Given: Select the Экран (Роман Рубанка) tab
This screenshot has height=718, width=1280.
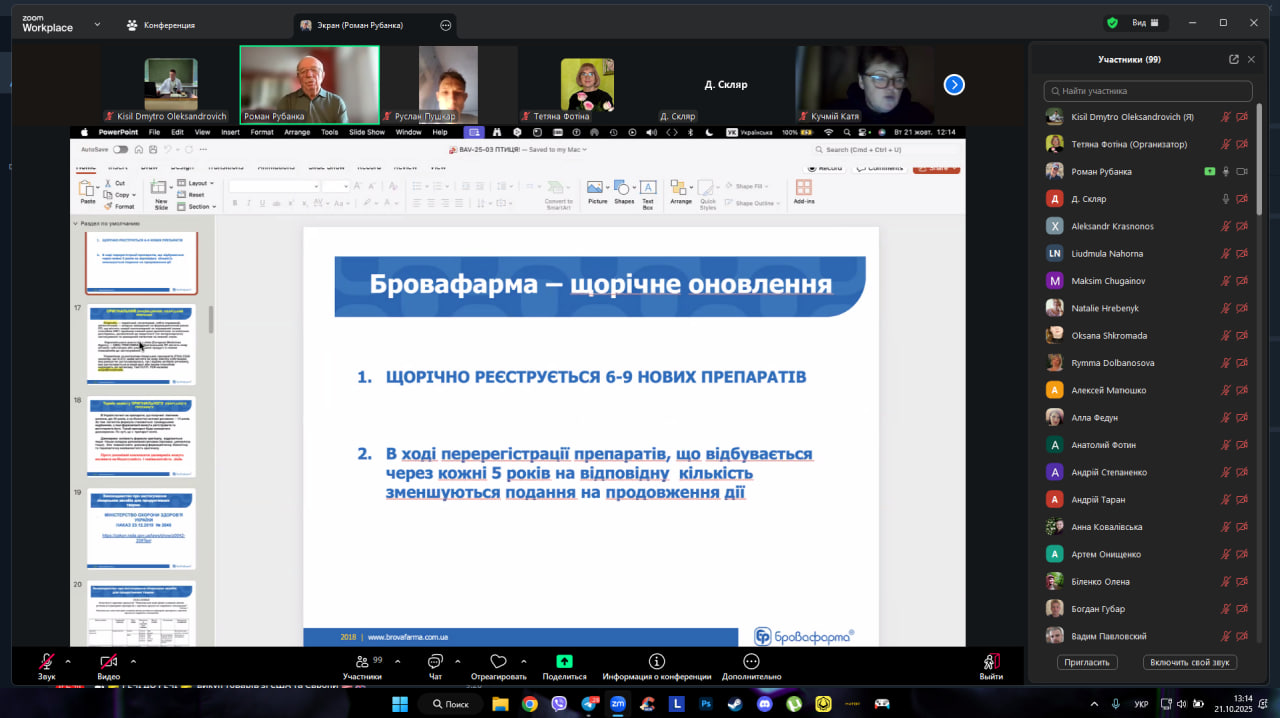Looking at the screenshot, I should click(350, 25).
